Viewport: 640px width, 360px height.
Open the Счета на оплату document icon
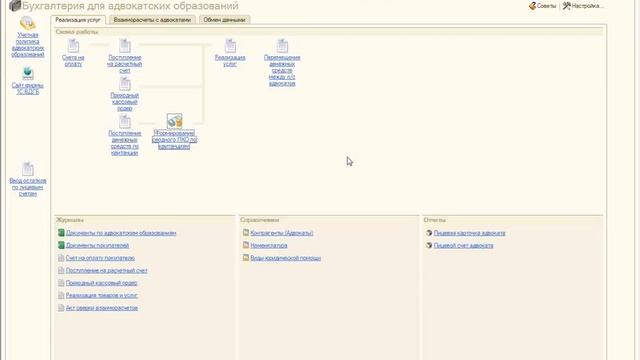click(73, 46)
